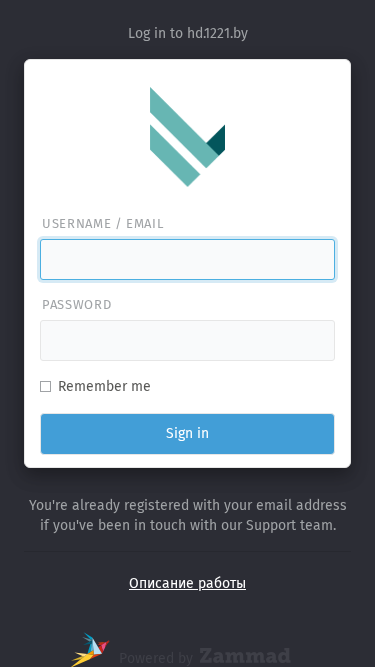
Task: Click the 'PASSWORD' label
Action: click(x=77, y=305)
